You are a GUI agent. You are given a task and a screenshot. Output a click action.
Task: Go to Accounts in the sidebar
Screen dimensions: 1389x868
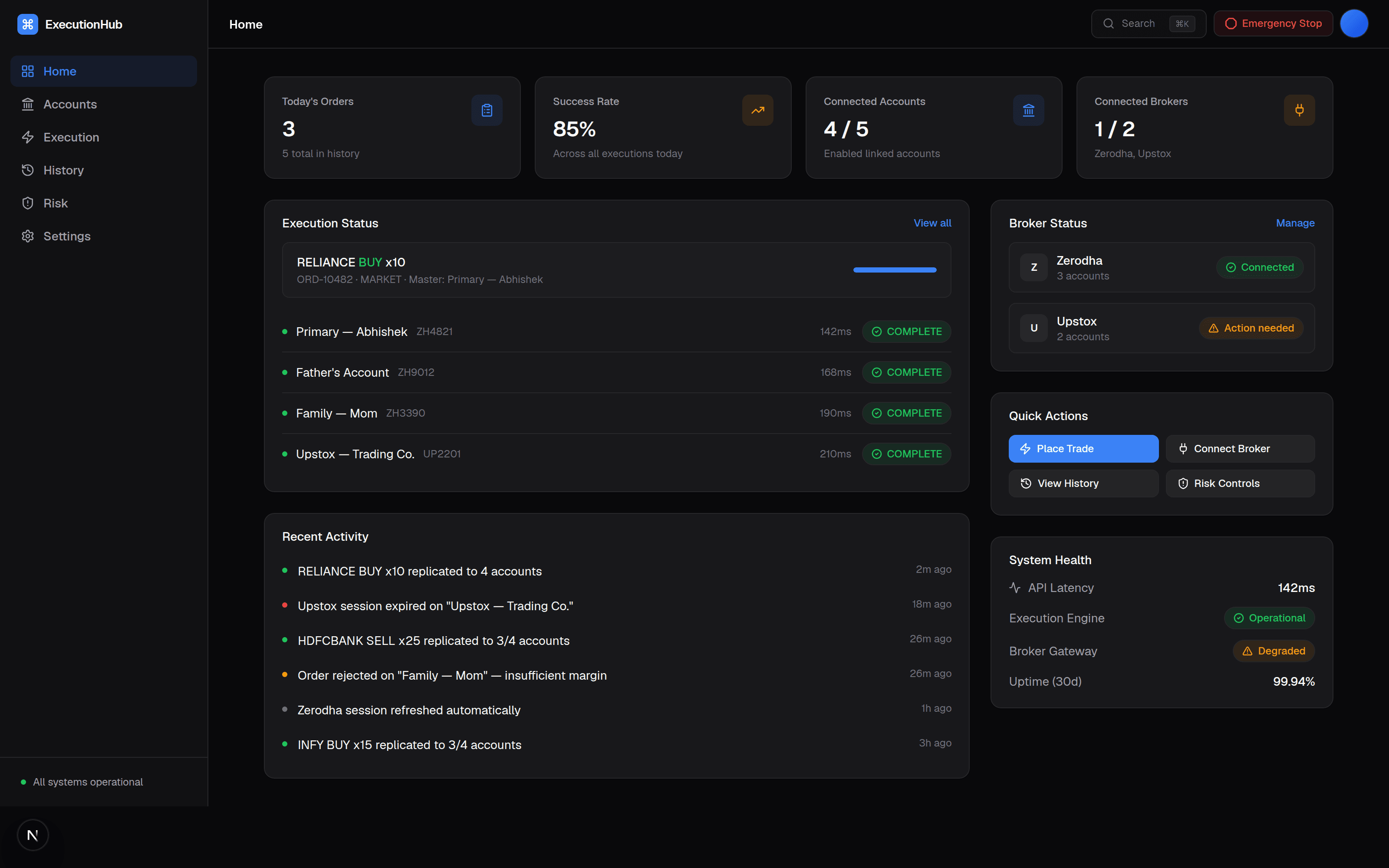point(103,104)
